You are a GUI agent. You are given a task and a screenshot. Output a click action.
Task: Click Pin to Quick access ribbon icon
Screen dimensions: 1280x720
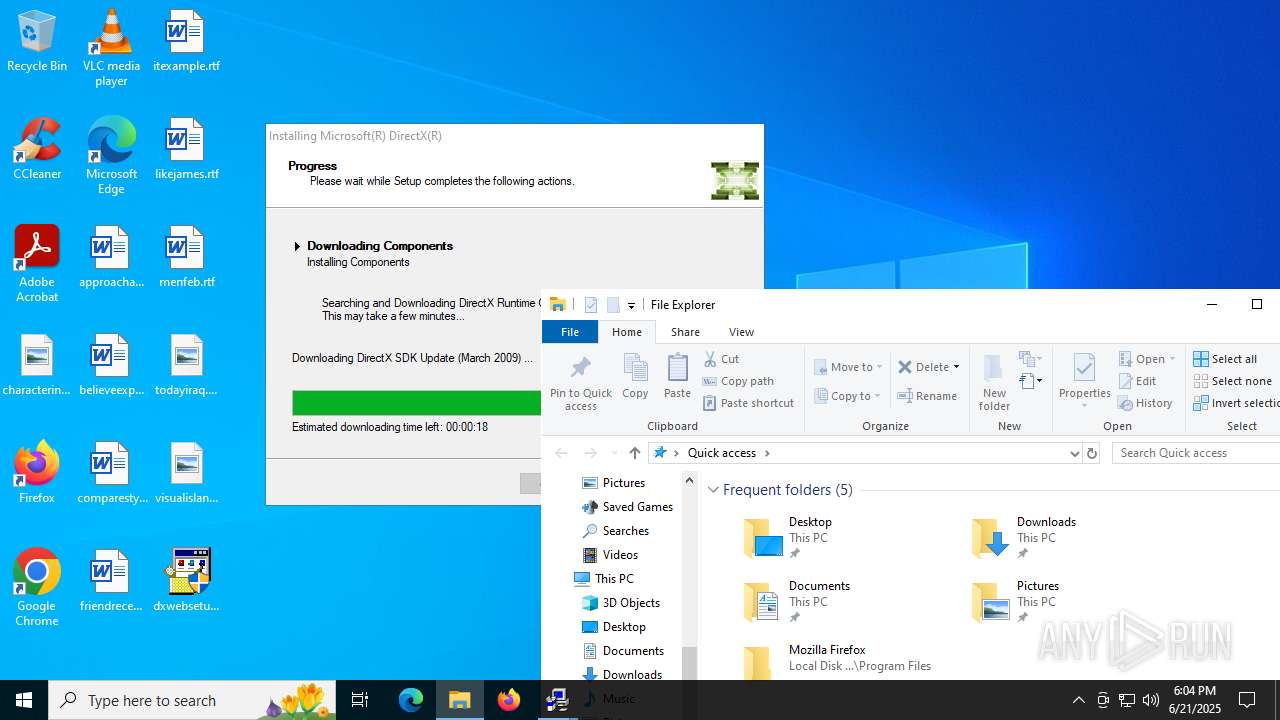click(x=580, y=381)
